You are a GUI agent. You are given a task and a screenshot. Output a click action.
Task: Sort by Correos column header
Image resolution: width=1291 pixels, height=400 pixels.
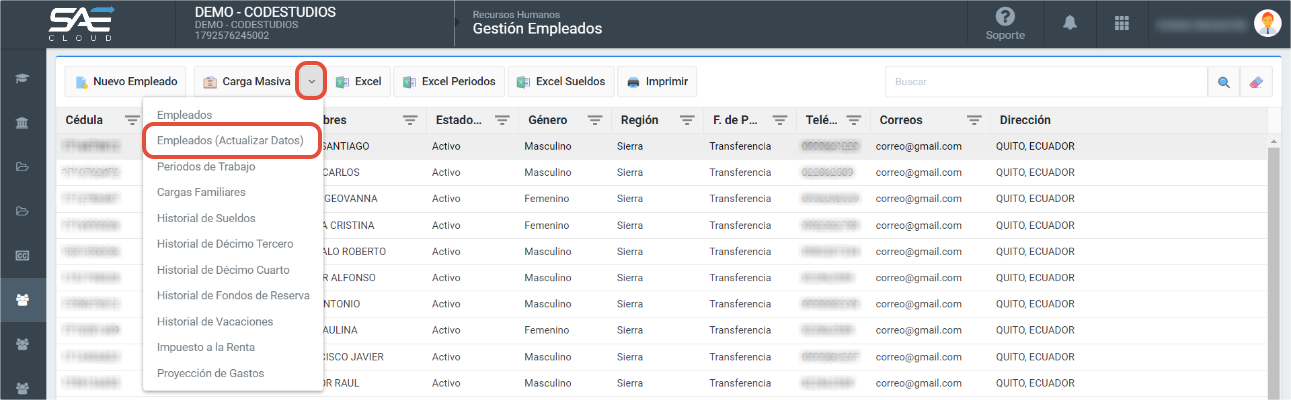[901, 120]
